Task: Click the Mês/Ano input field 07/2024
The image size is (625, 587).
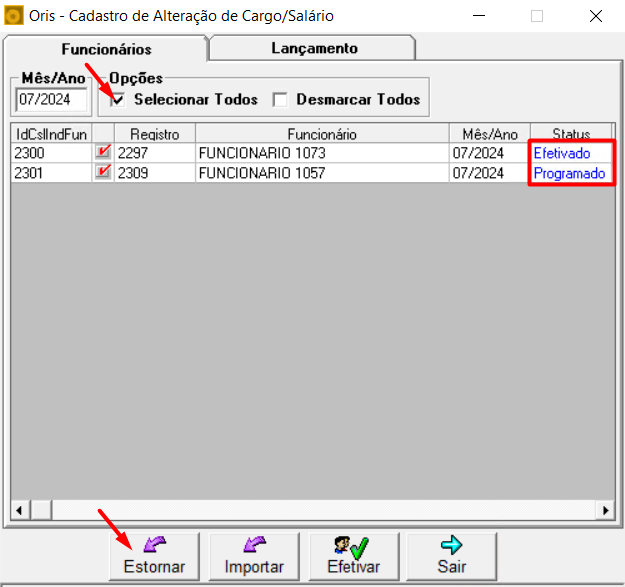Action: [51, 100]
